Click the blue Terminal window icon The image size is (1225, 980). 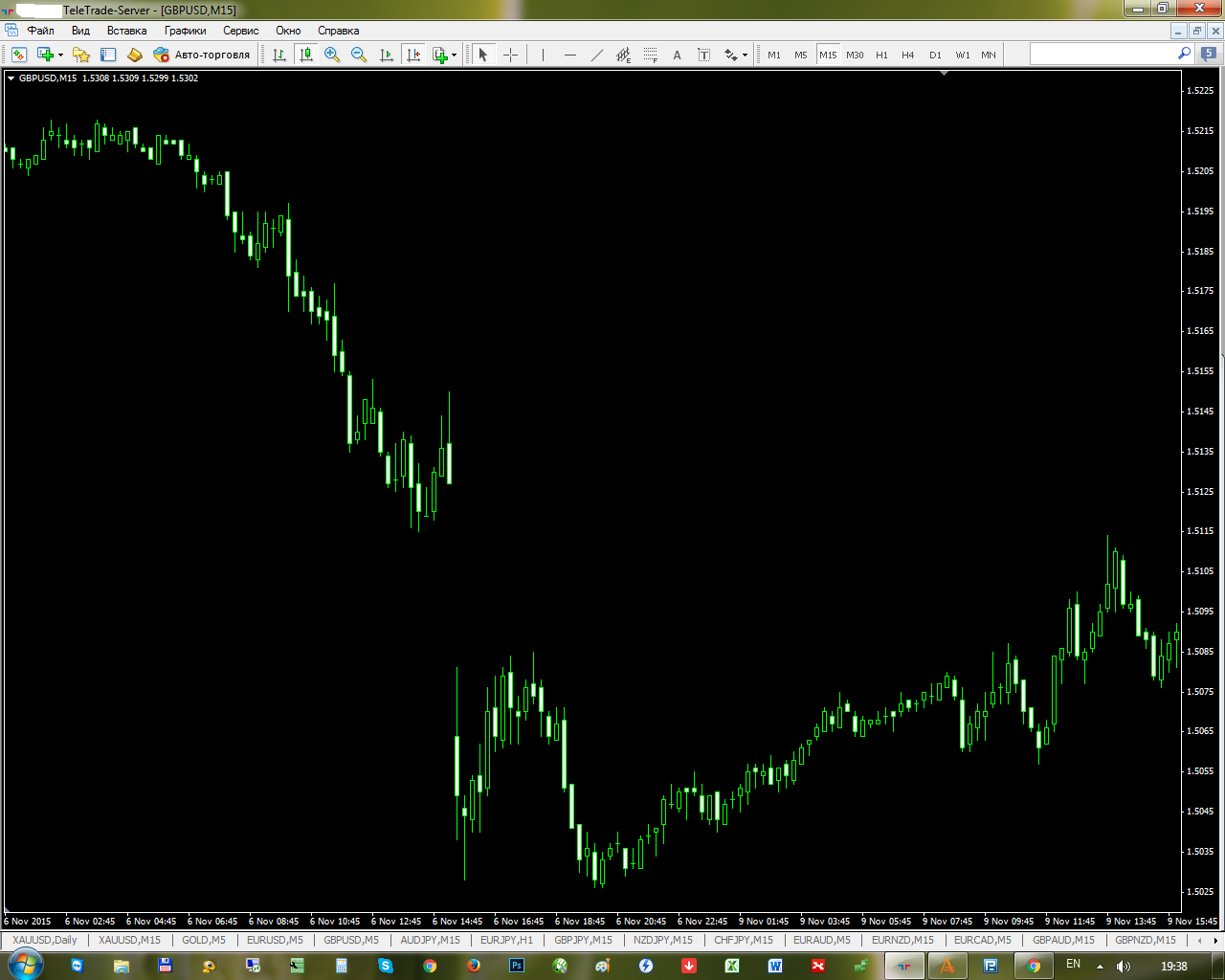[108, 55]
